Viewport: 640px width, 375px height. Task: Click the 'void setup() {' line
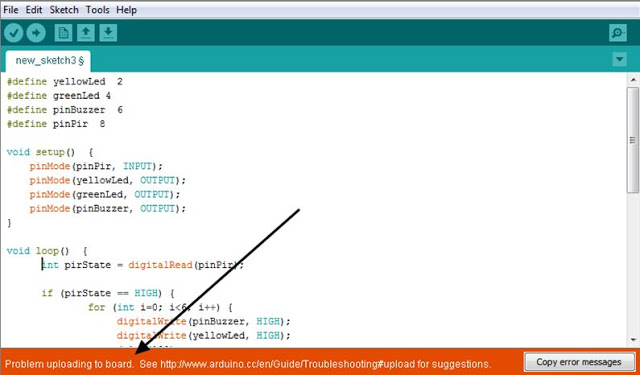(50, 152)
